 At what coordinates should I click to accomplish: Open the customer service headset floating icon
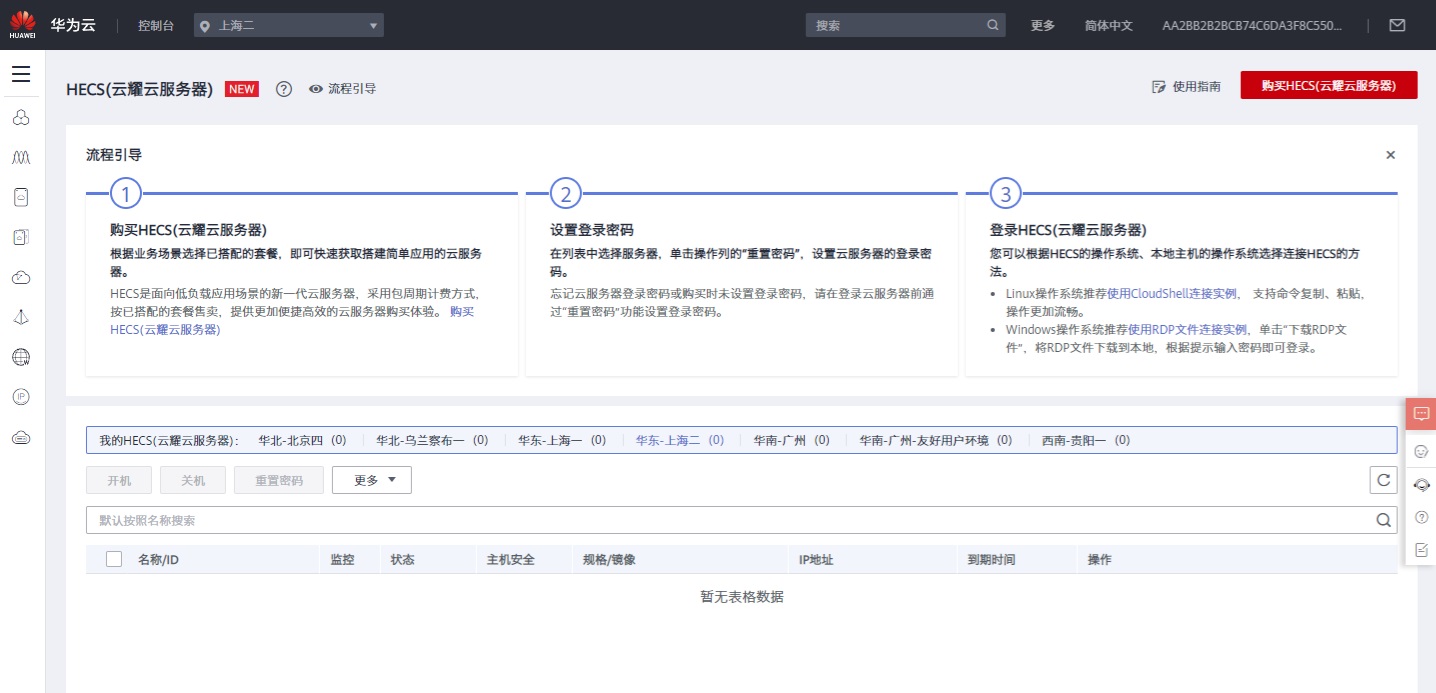pos(1421,484)
